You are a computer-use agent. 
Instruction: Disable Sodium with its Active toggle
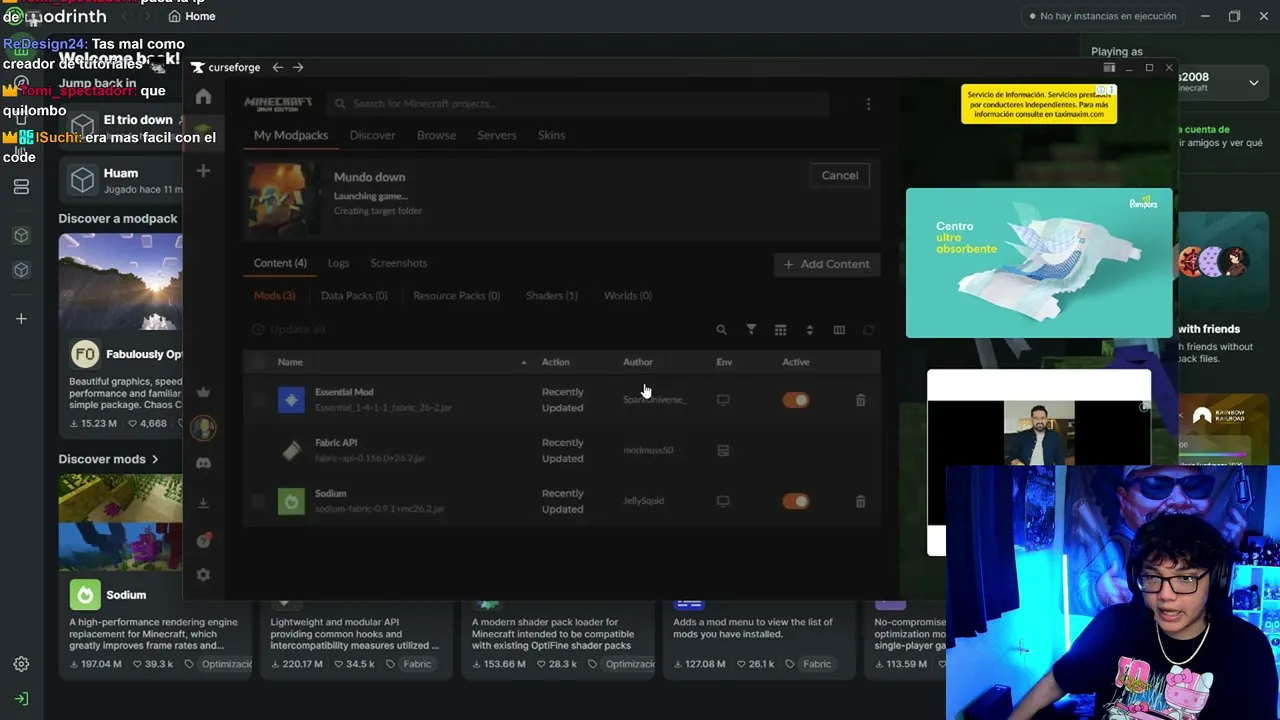point(796,501)
